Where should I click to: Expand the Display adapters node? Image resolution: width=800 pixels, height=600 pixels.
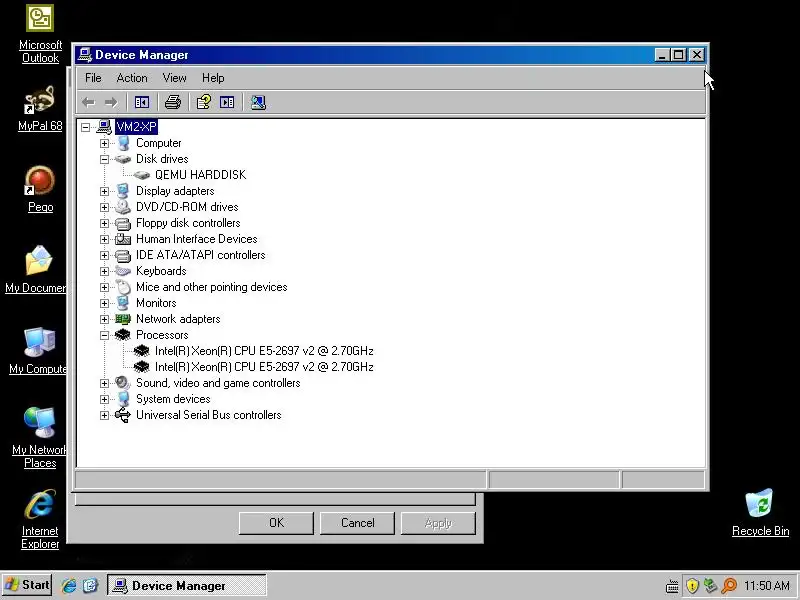pos(104,191)
